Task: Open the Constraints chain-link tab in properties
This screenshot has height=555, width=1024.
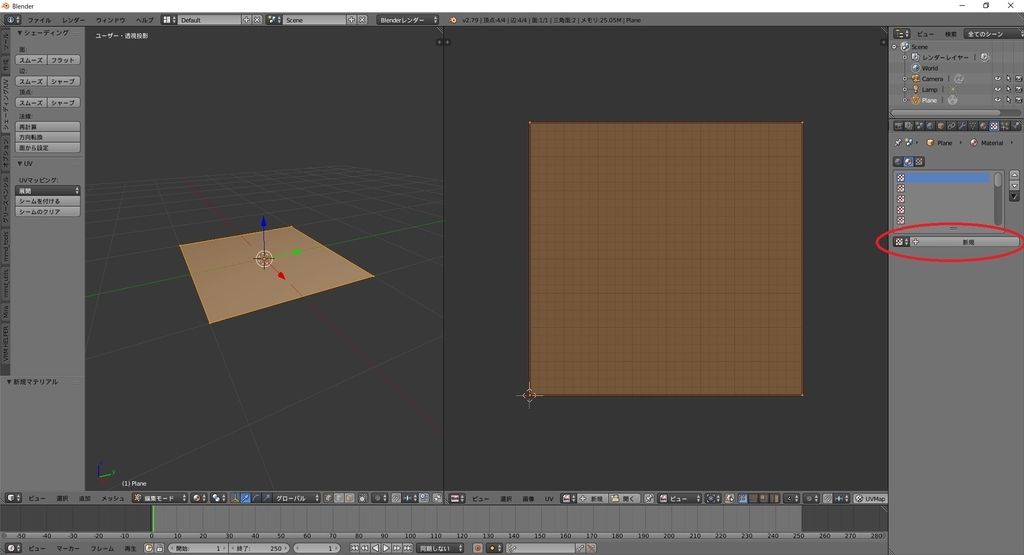Action: pyautogui.click(x=952, y=126)
